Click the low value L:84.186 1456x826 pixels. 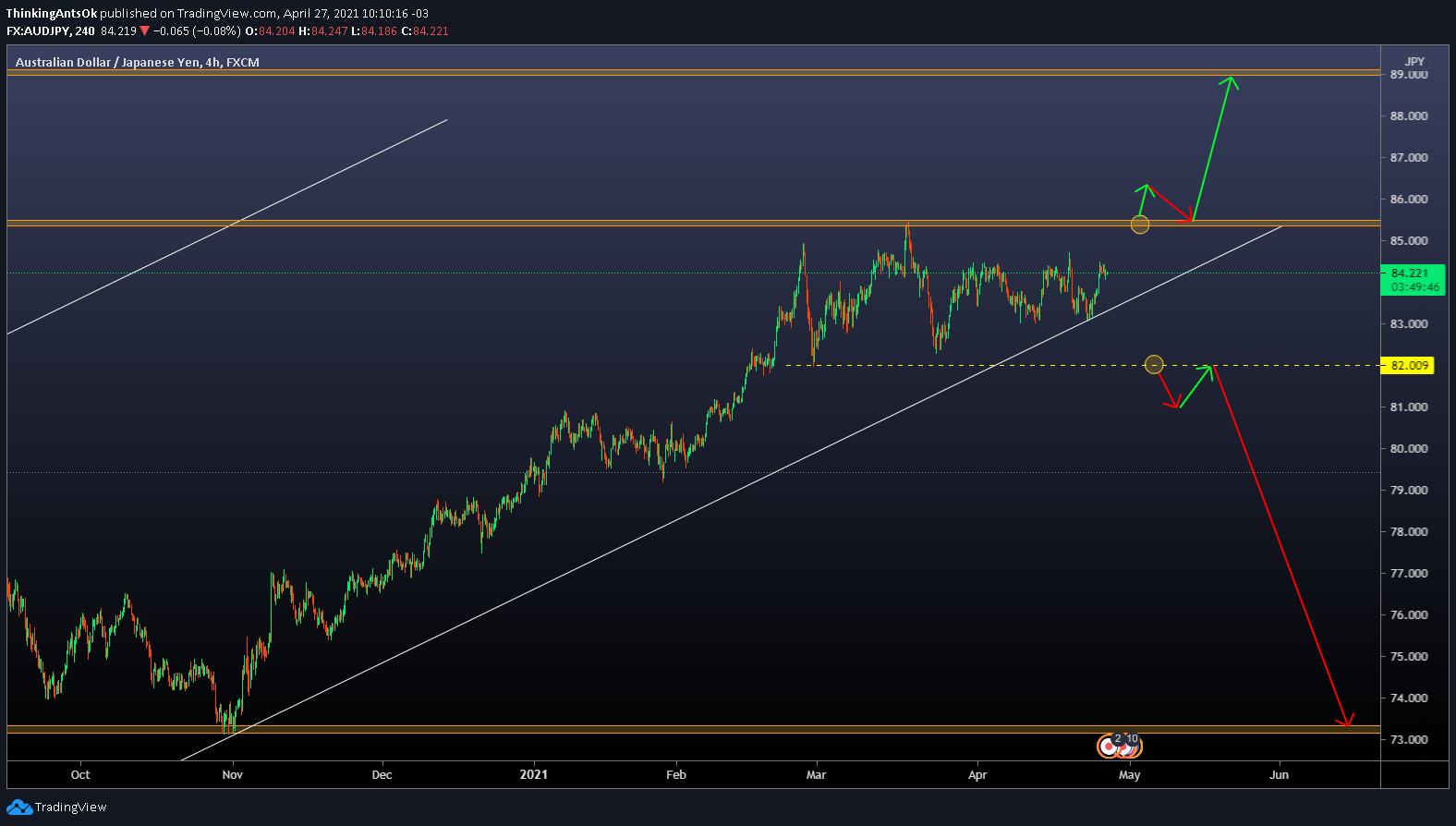(374, 30)
